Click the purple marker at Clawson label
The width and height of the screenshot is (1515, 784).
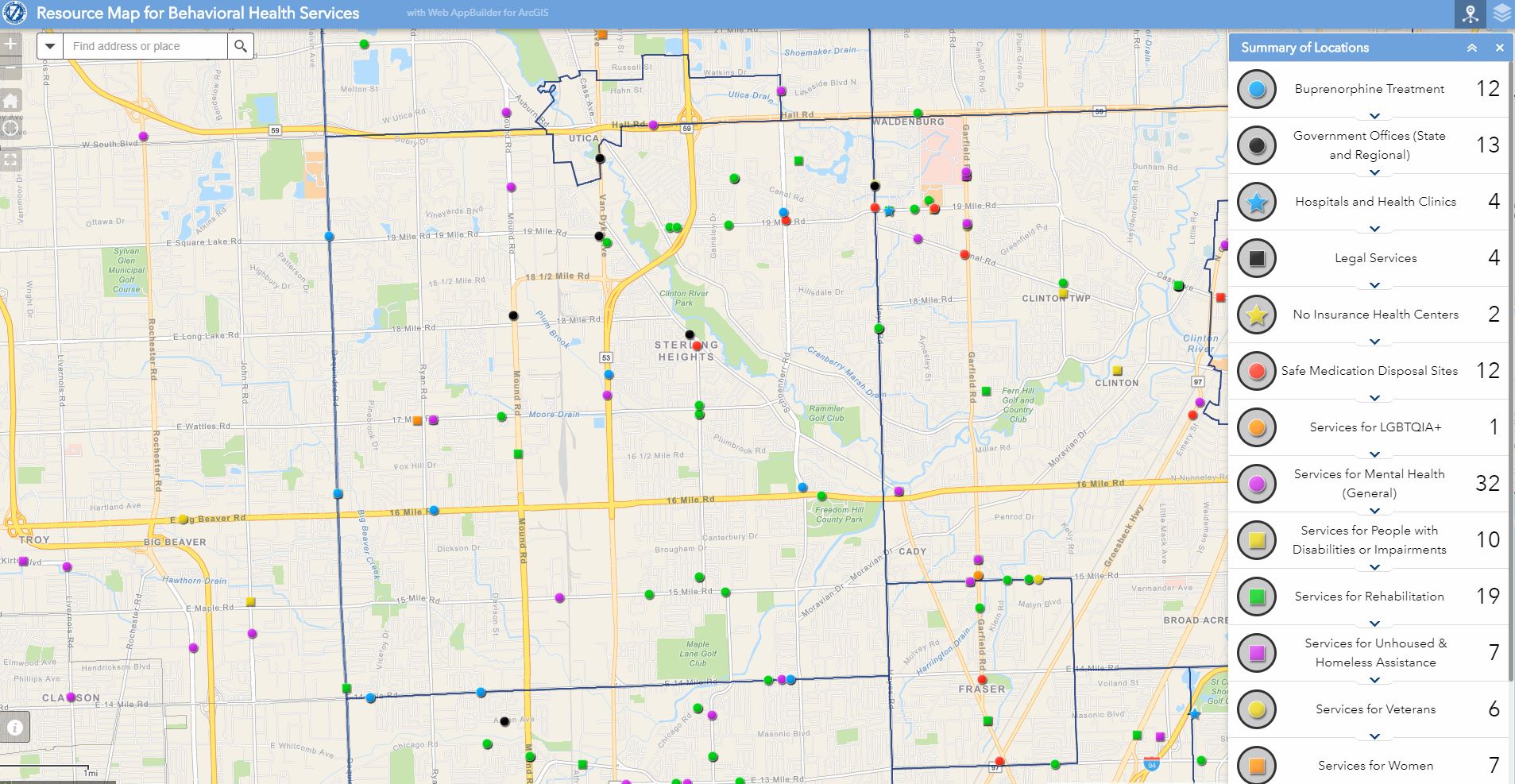pyautogui.click(x=71, y=697)
